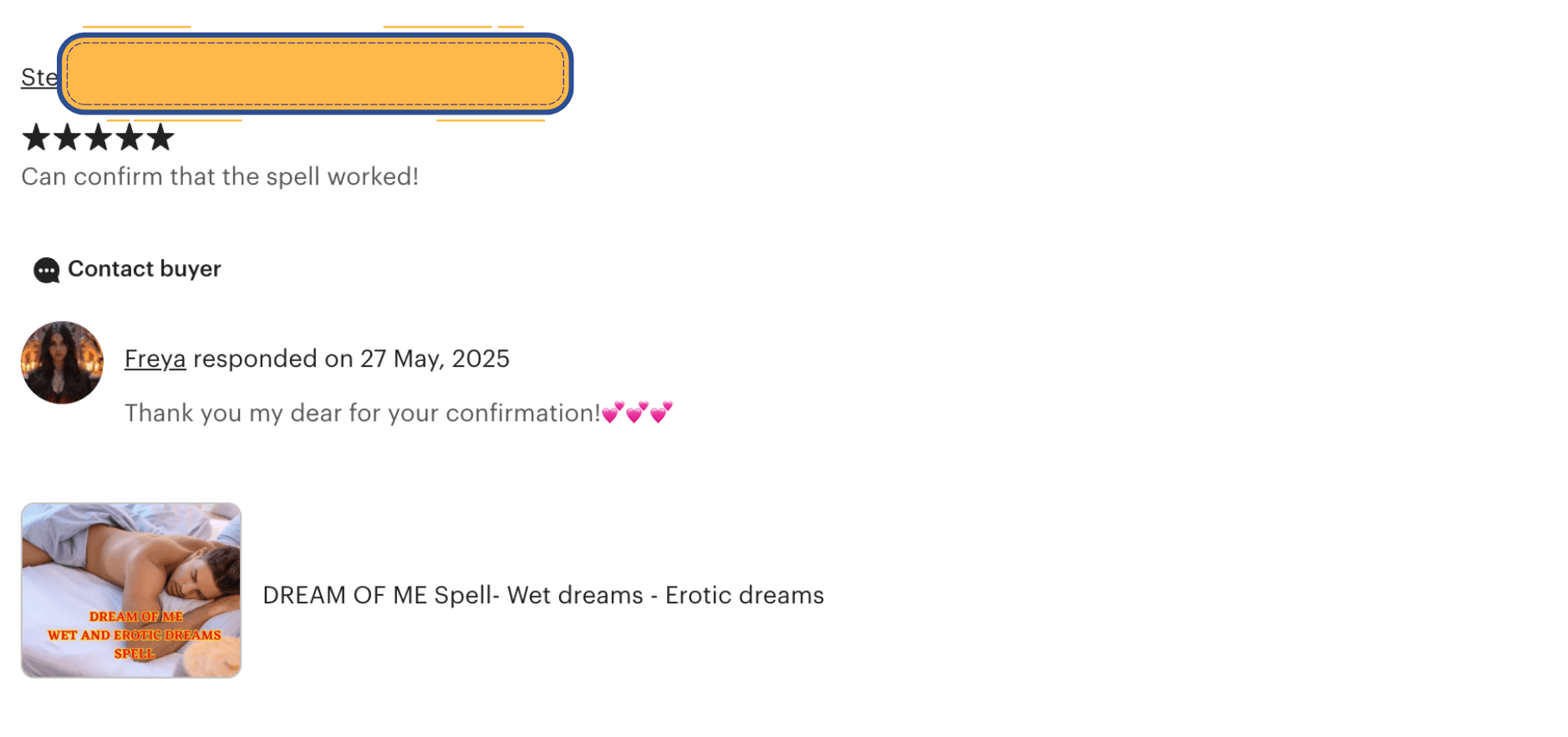The height and width of the screenshot is (737, 1568).
Task: Click the last pink heart emoji
Action: coord(661,413)
